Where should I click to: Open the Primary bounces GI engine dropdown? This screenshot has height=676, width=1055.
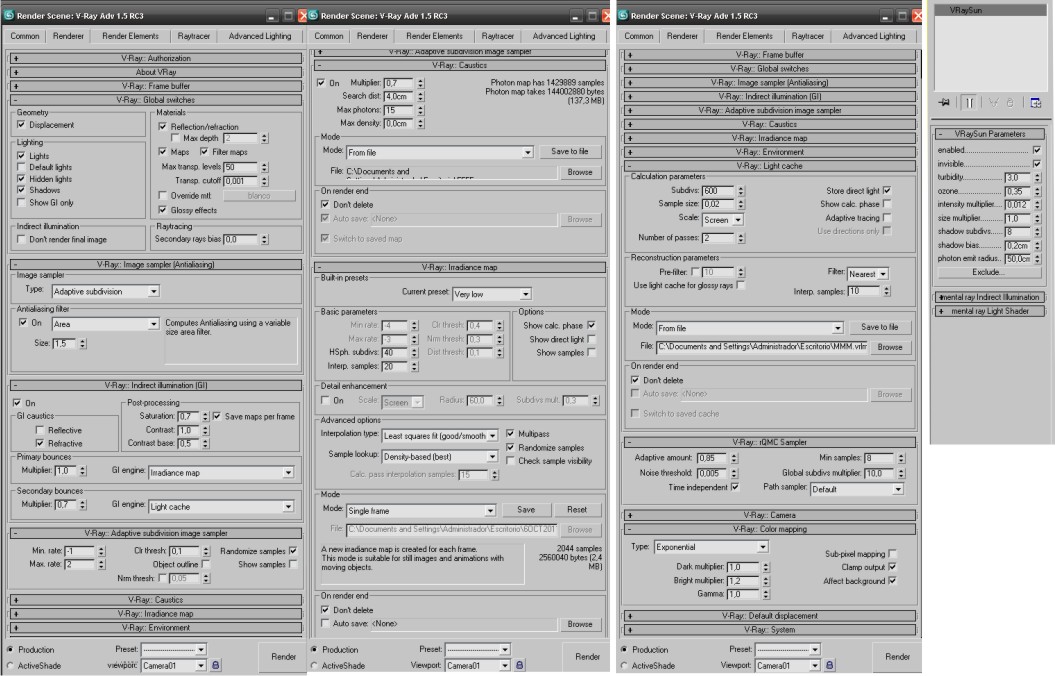coord(221,472)
